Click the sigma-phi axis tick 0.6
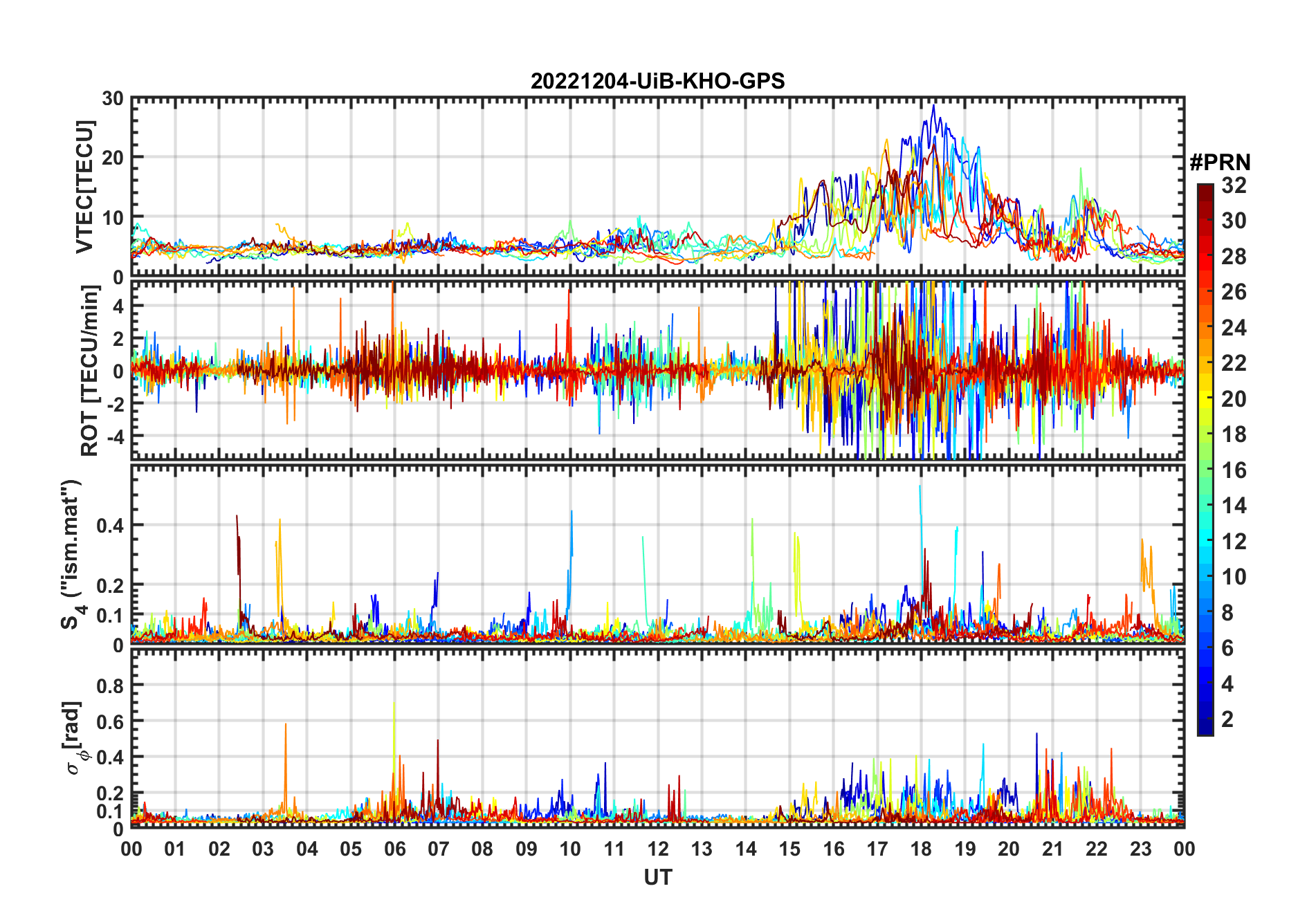Screen dimensions: 1316x920 (111, 722)
